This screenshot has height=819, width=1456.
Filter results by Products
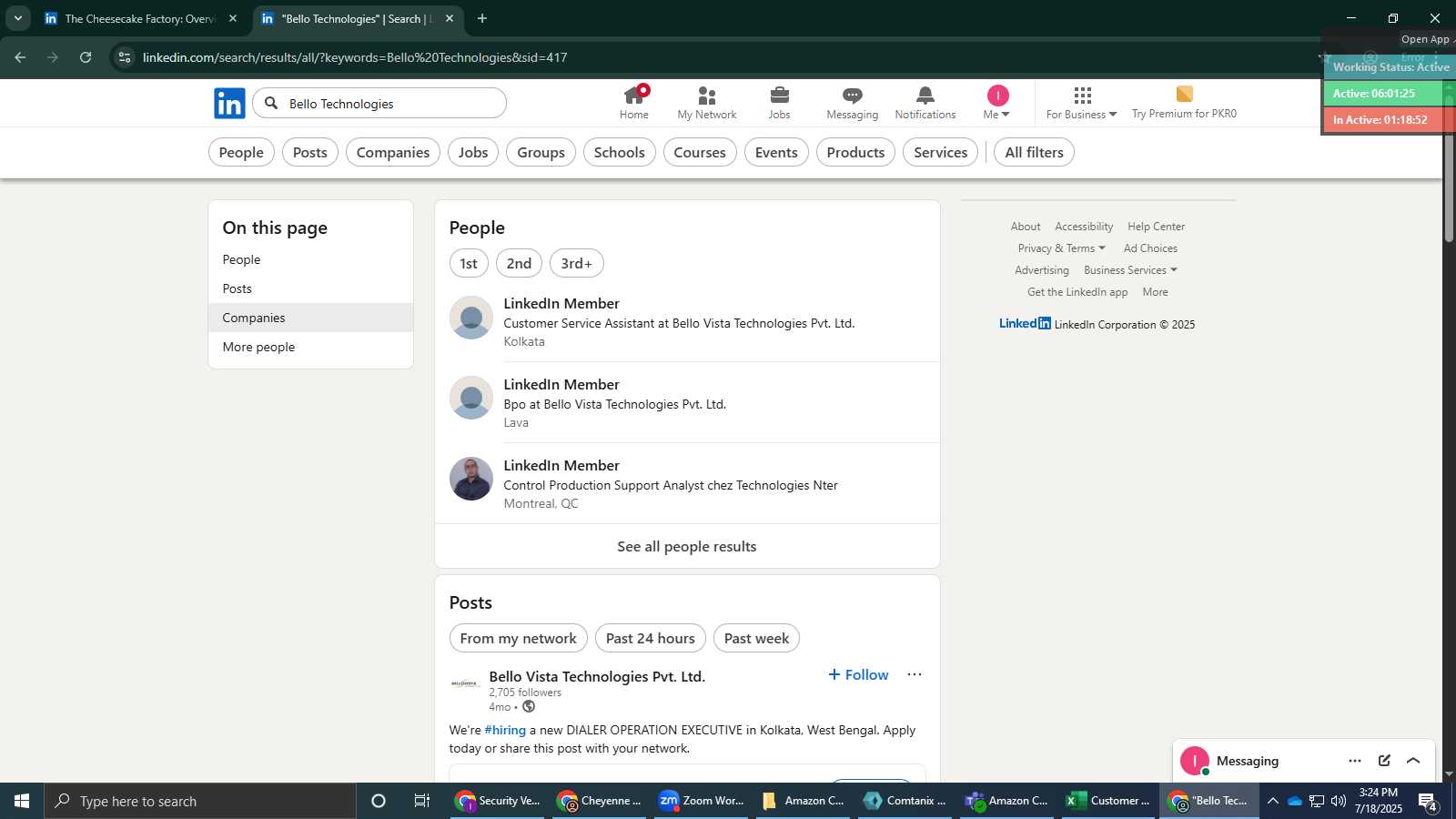[x=855, y=153]
